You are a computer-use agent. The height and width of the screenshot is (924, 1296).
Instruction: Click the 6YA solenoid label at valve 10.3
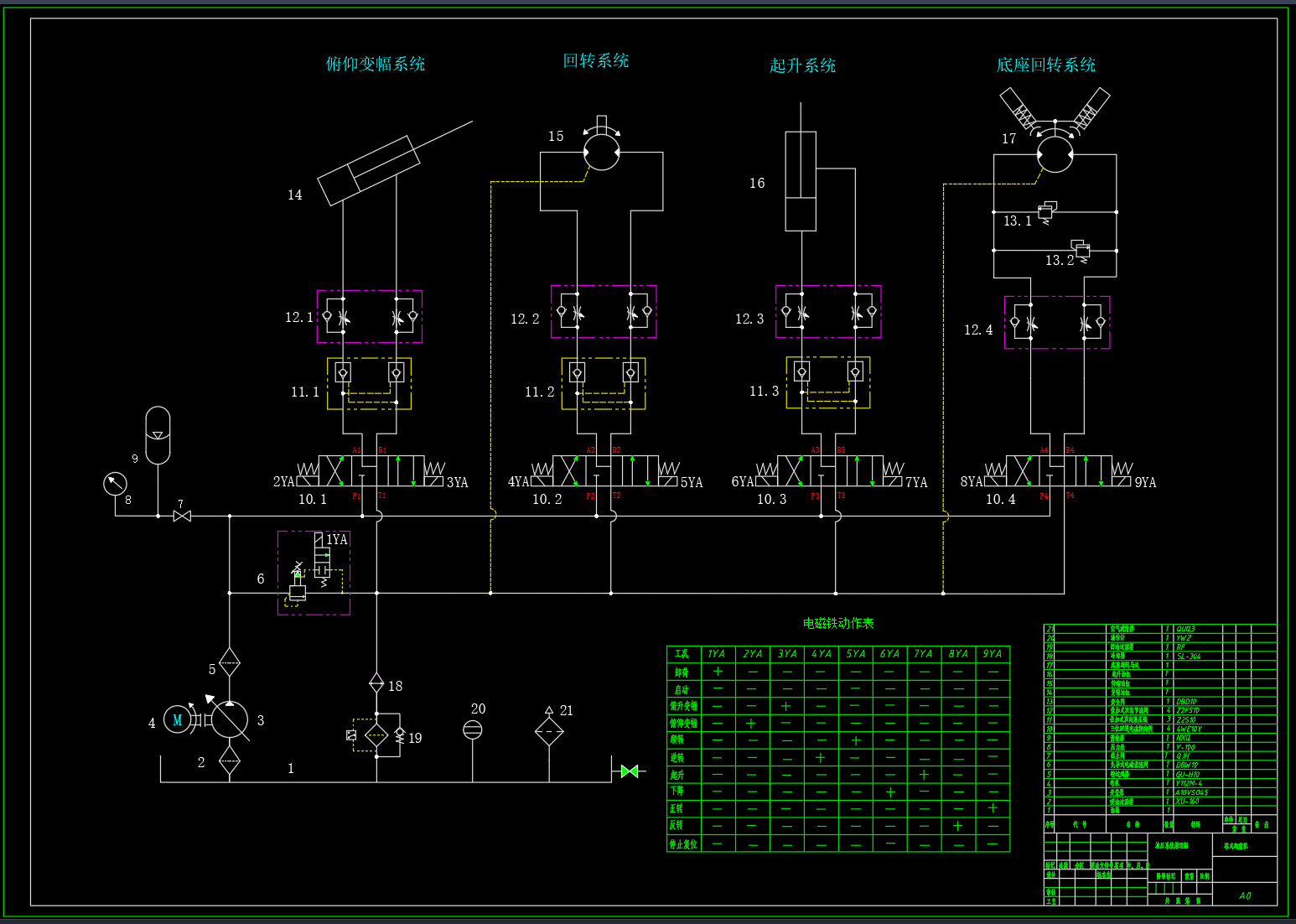[x=743, y=482]
